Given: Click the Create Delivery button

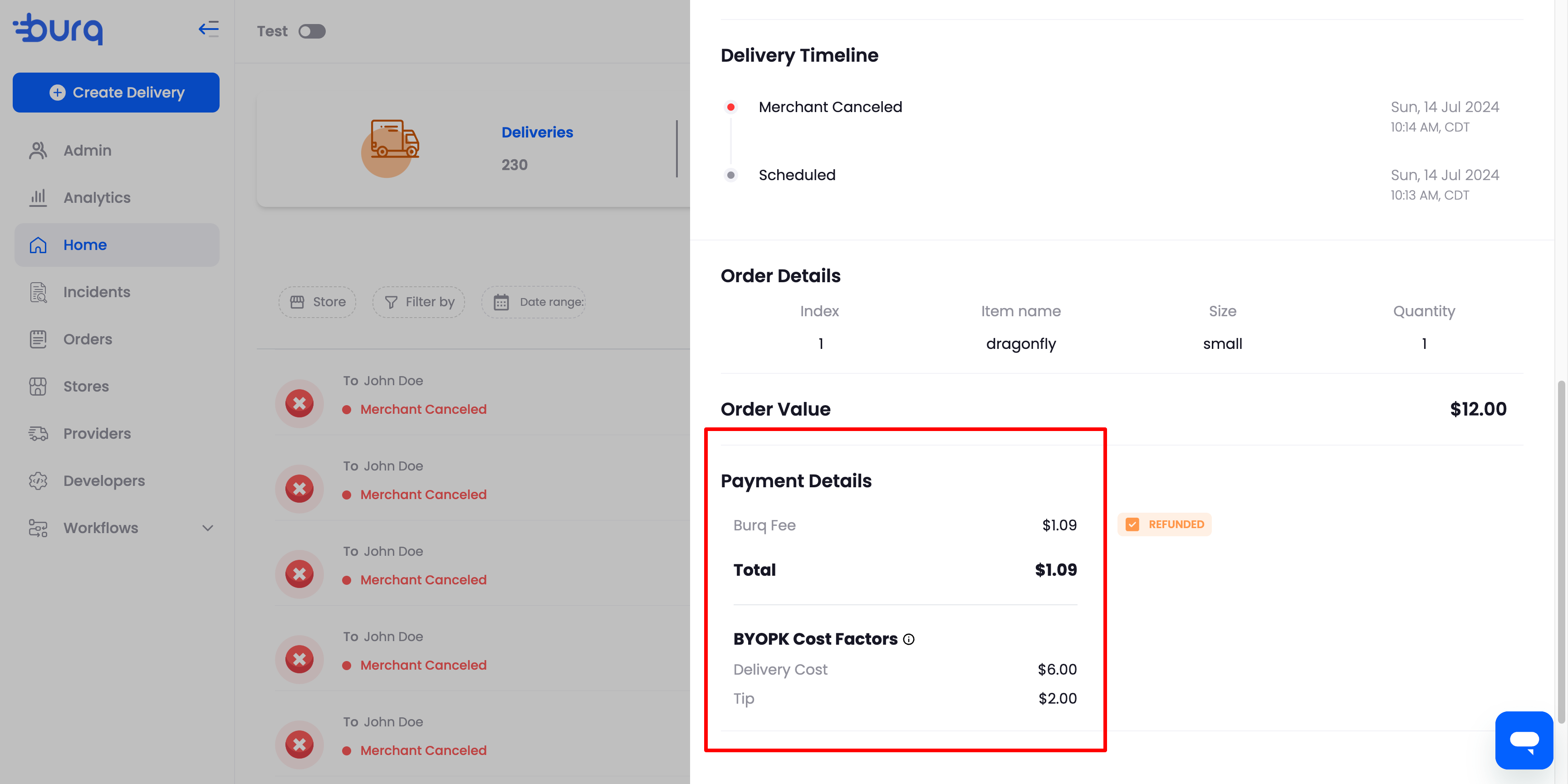Looking at the screenshot, I should pyautogui.click(x=116, y=93).
